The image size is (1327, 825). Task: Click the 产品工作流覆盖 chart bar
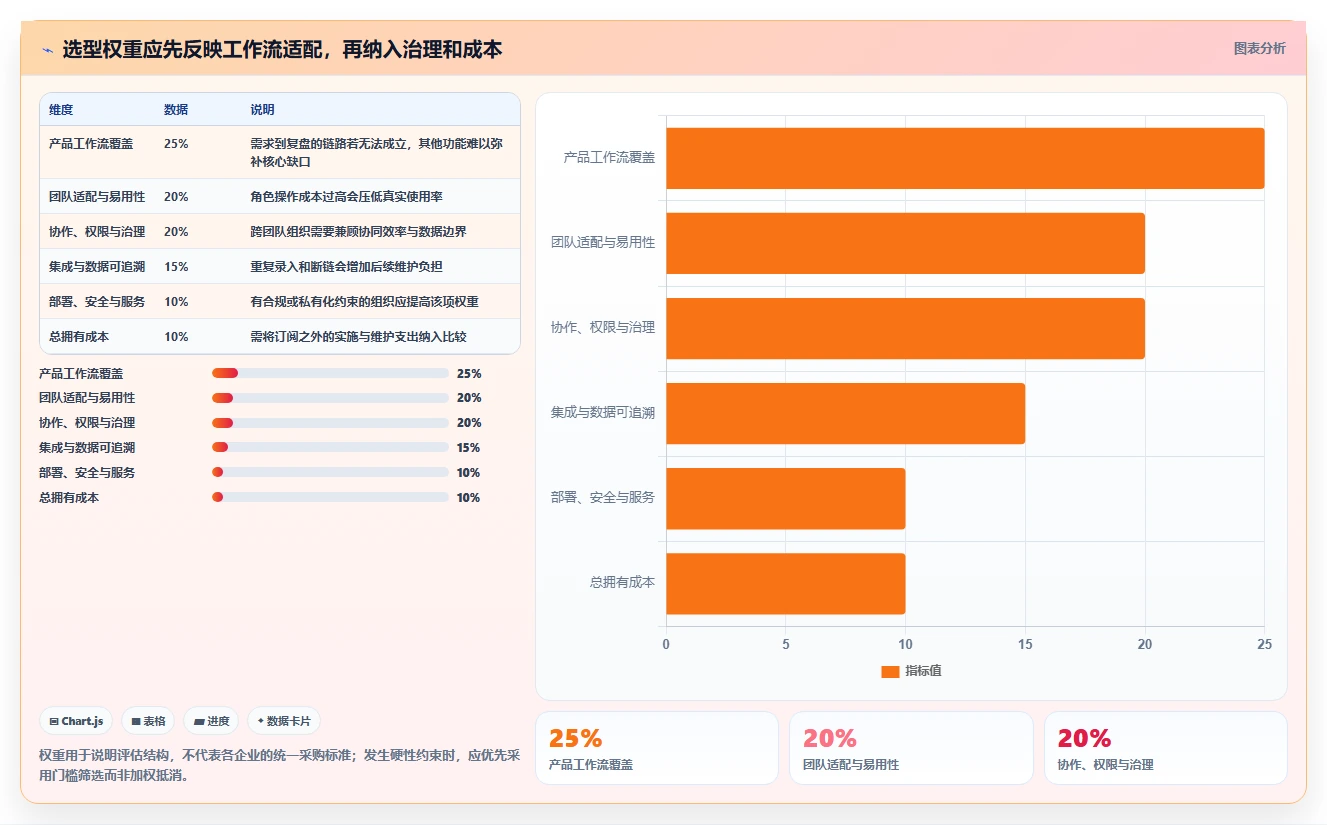pos(965,158)
